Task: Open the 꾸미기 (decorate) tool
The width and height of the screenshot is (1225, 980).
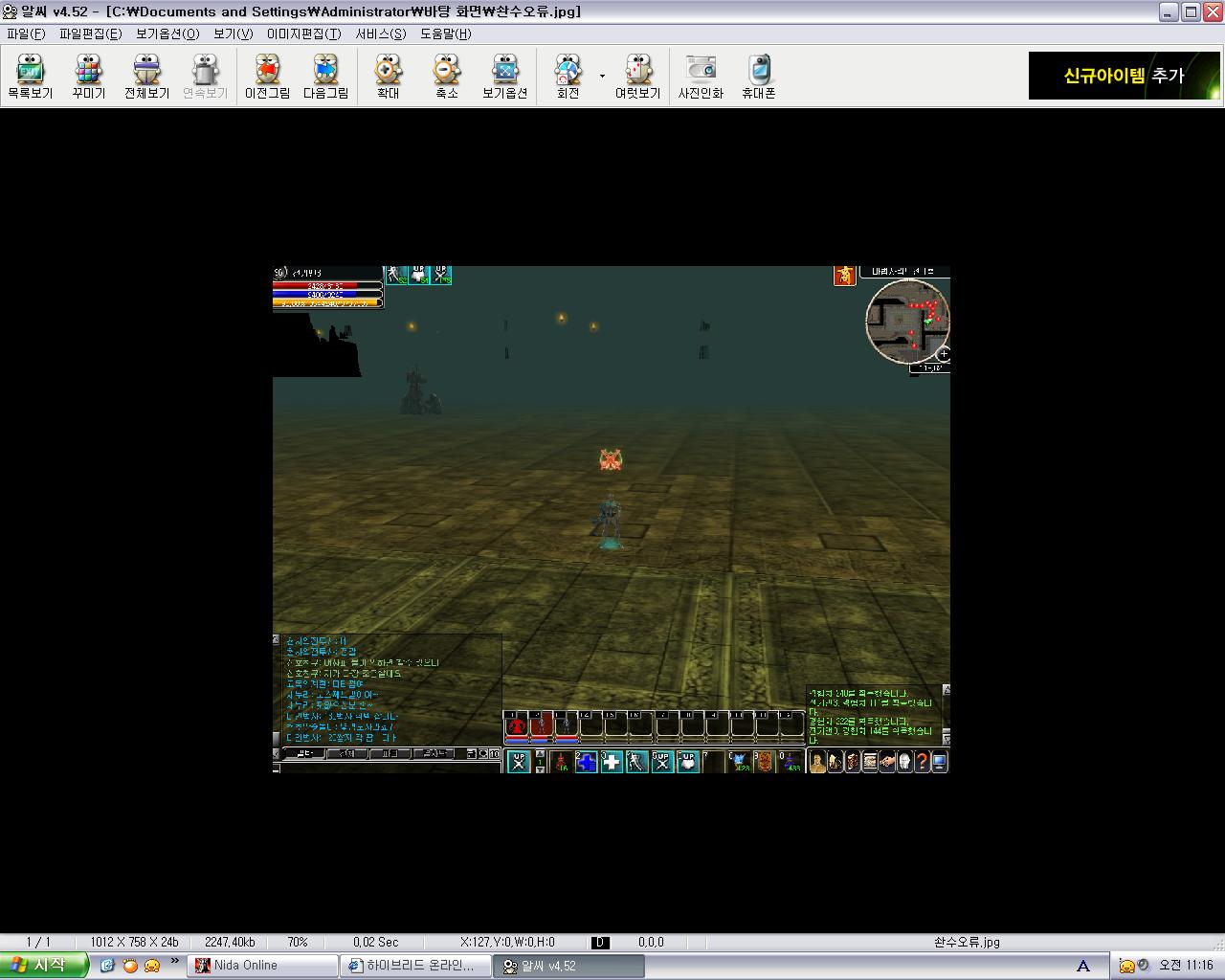Action: click(88, 77)
